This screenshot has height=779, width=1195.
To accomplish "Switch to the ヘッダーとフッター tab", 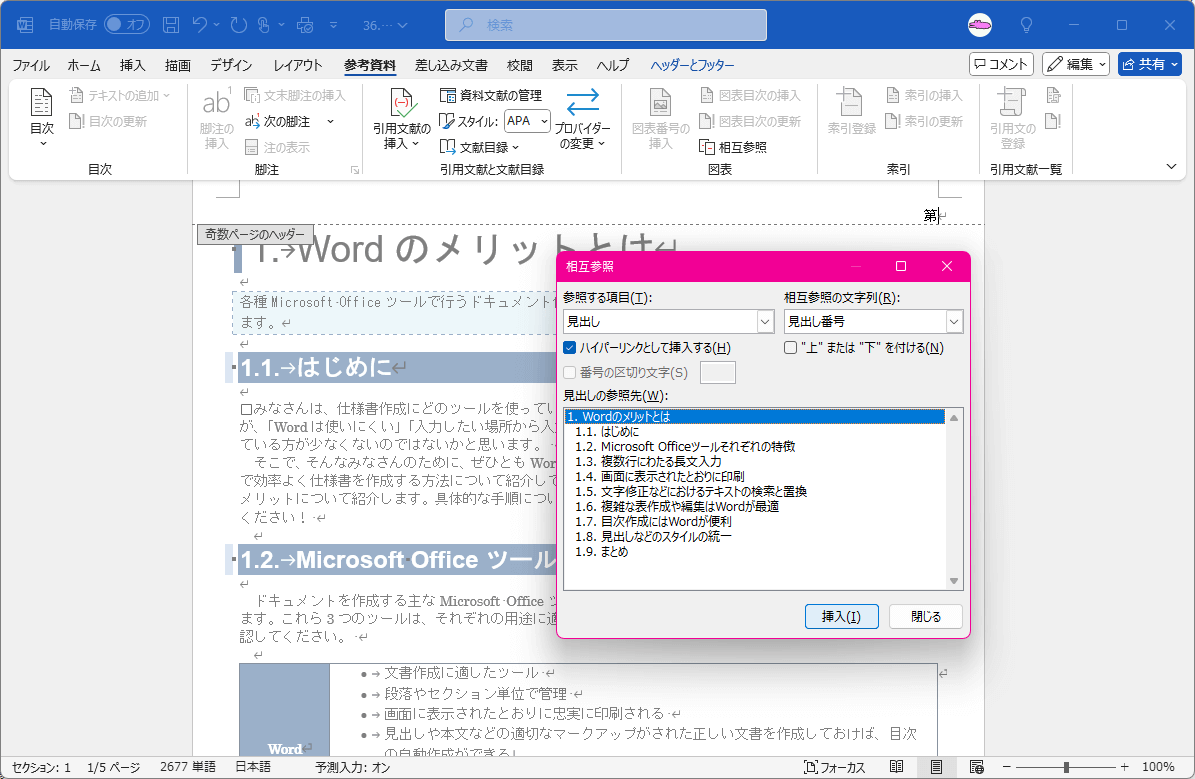I will pos(693,66).
